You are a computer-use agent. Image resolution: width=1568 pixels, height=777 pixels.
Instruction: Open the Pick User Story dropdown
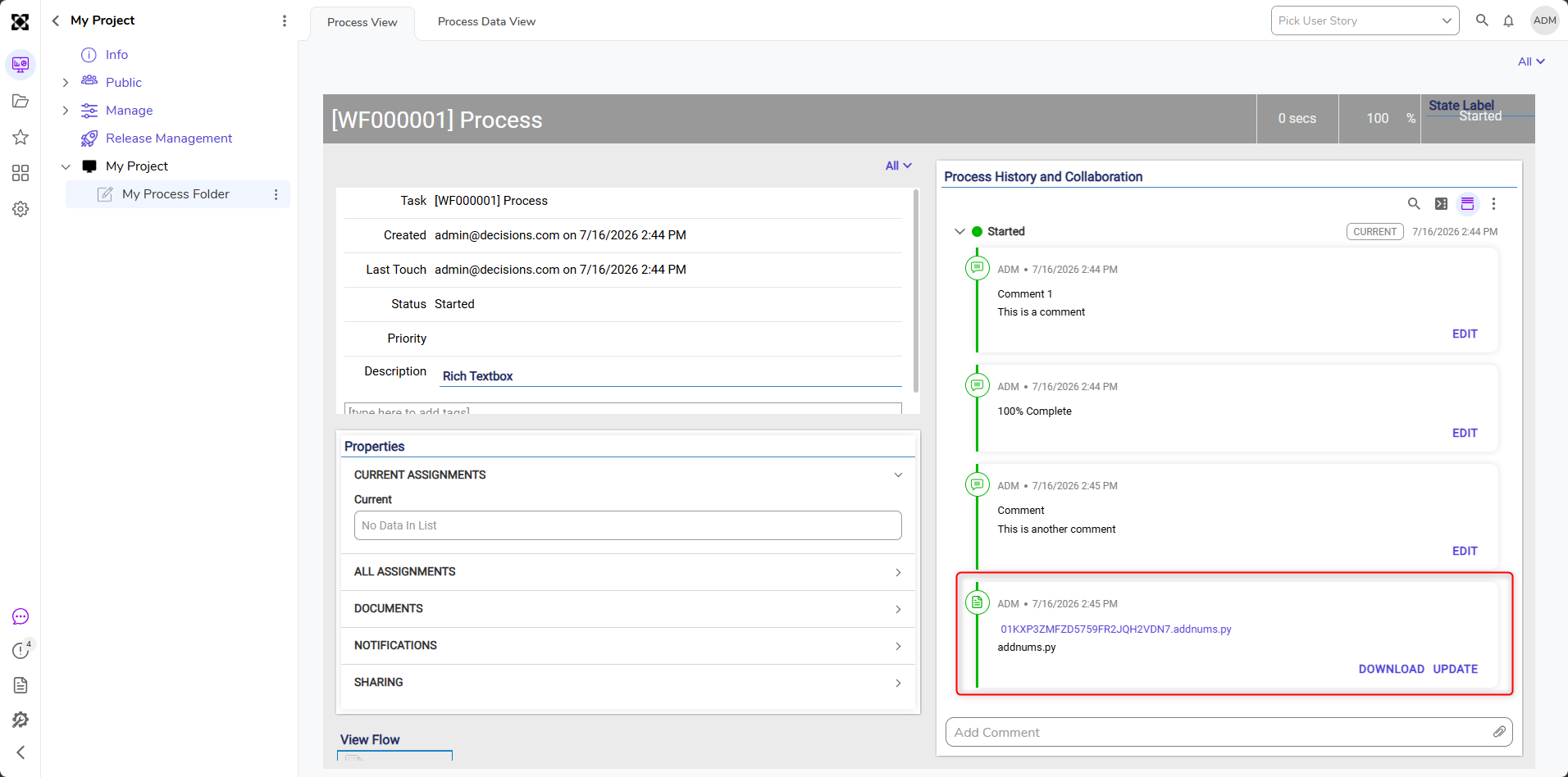pos(1365,20)
